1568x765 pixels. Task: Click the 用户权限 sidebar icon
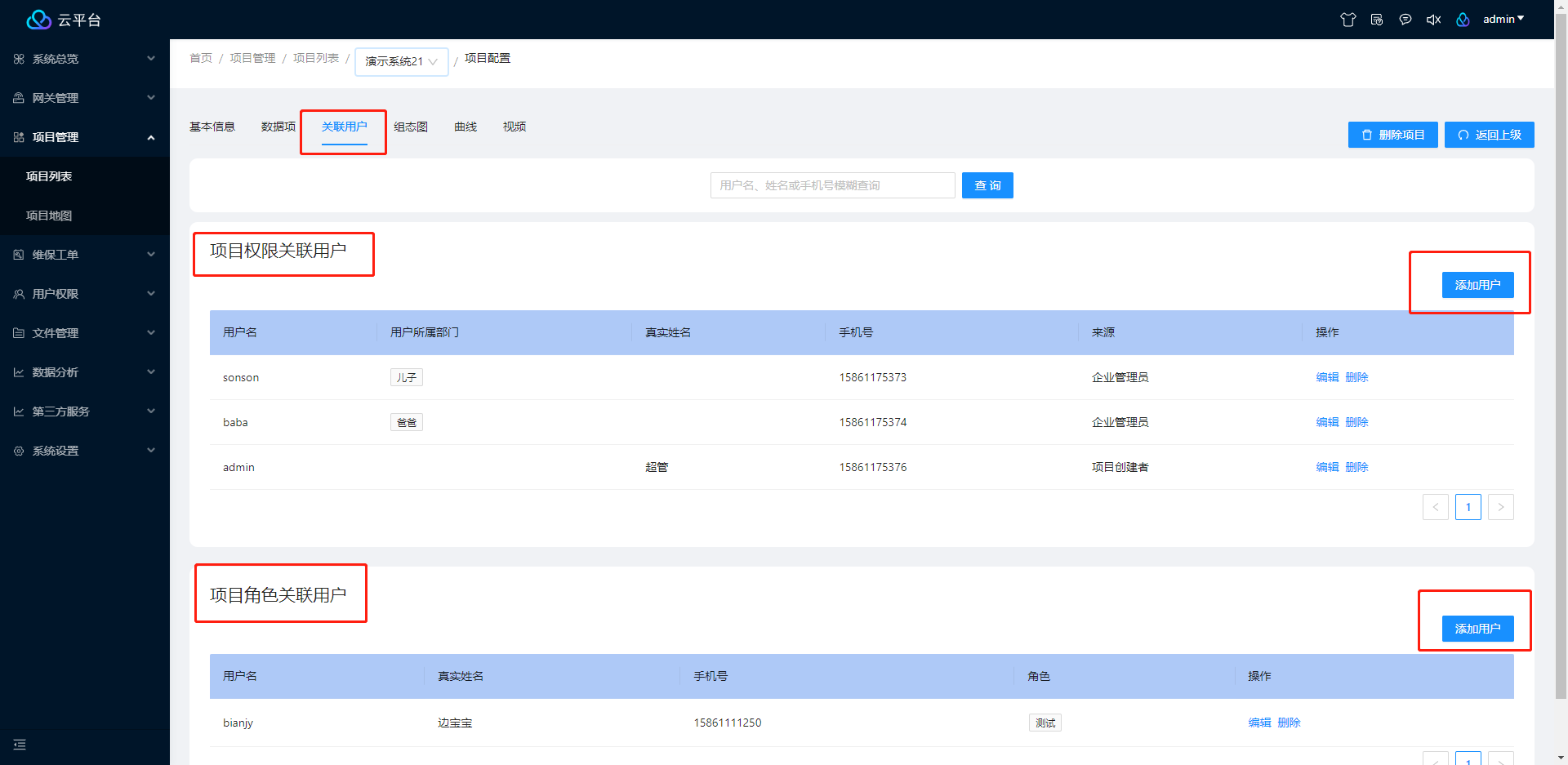[x=19, y=294]
